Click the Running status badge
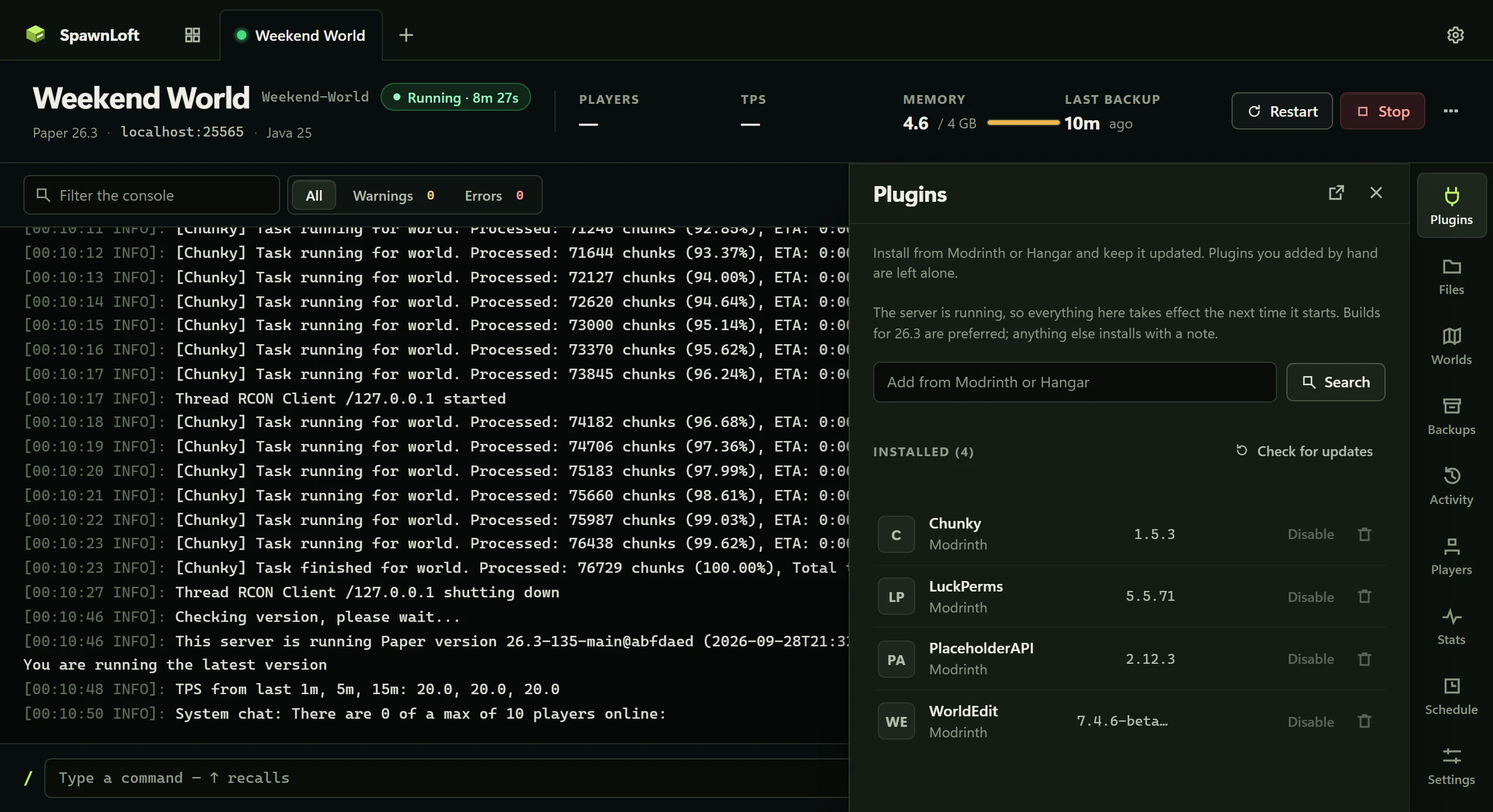Viewport: 1493px width, 812px height. [455, 97]
